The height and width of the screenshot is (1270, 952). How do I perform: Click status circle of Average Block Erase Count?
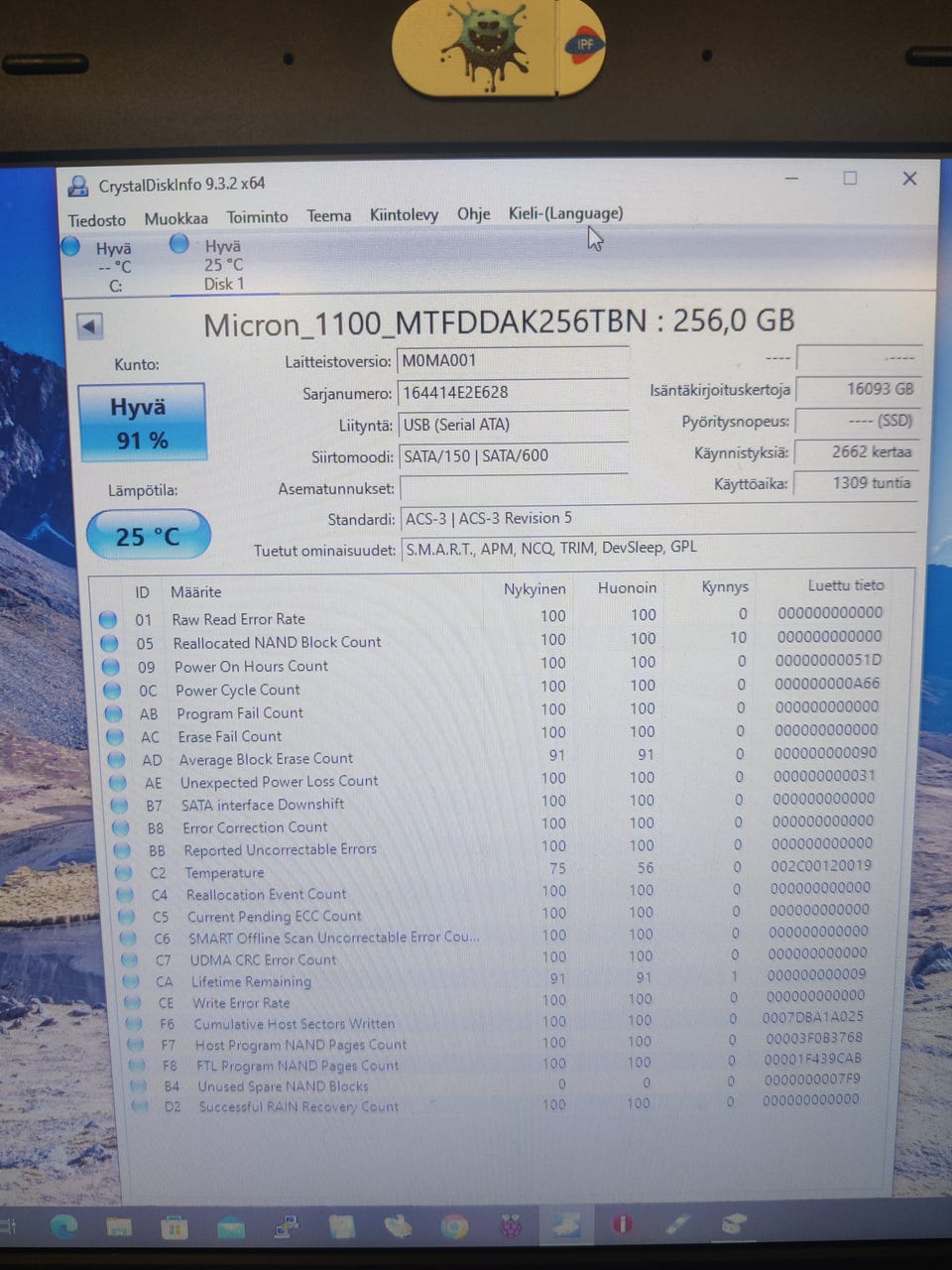click(x=117, y=760)
